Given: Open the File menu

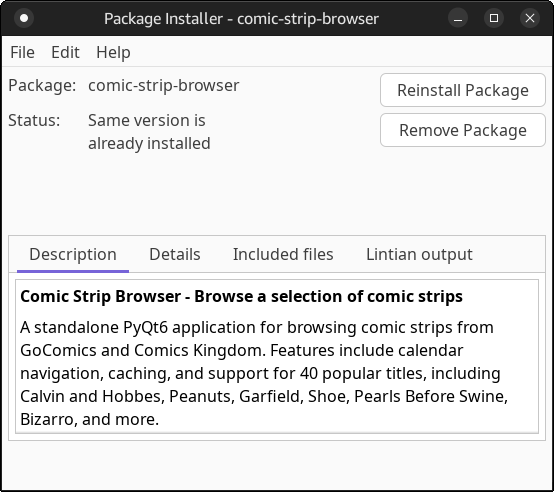Looking at the screenshot, I should tap(22, 52).
